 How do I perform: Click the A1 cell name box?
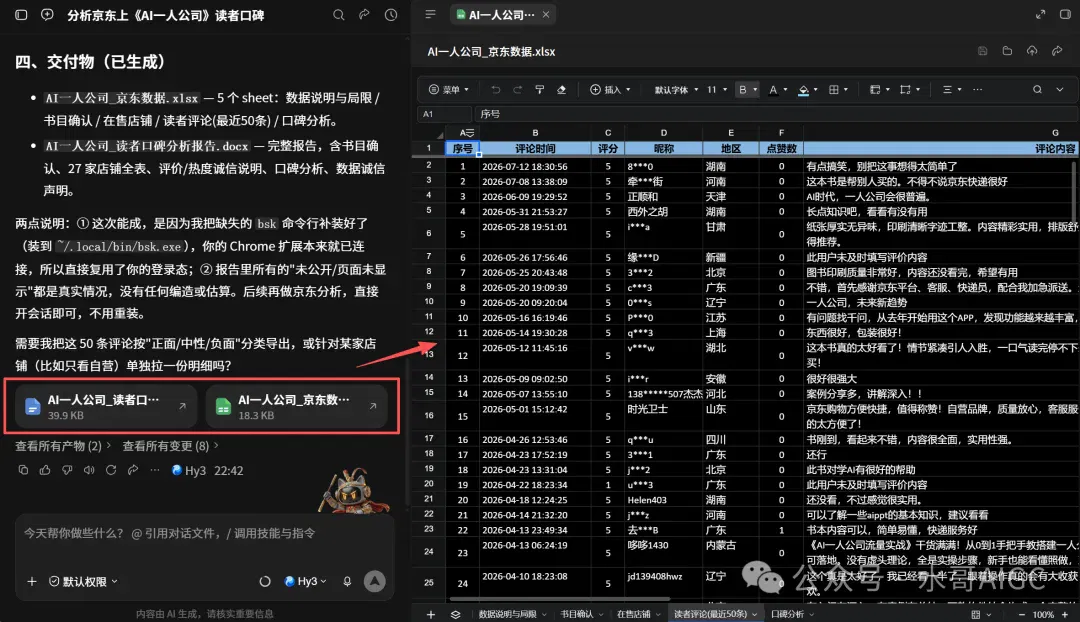(444, 114)
